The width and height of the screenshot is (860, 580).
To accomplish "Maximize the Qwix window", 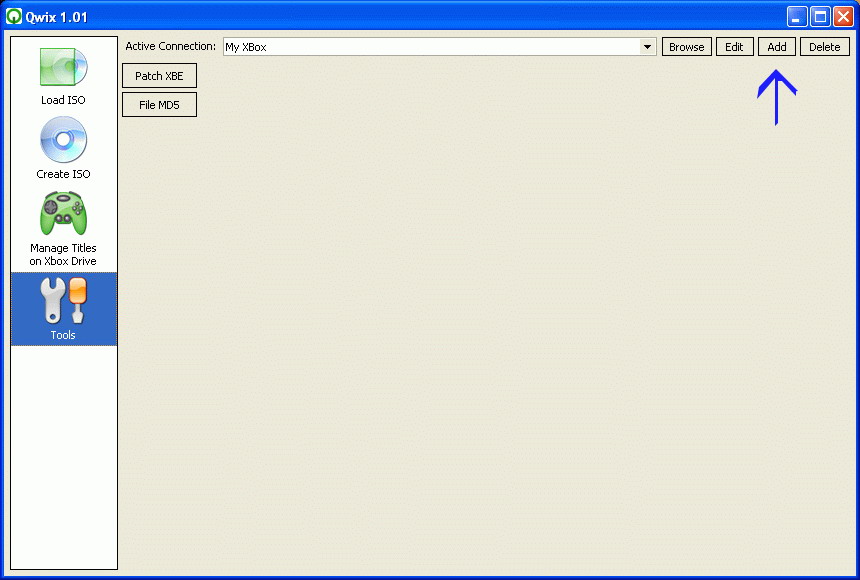I will click(821, 16).
